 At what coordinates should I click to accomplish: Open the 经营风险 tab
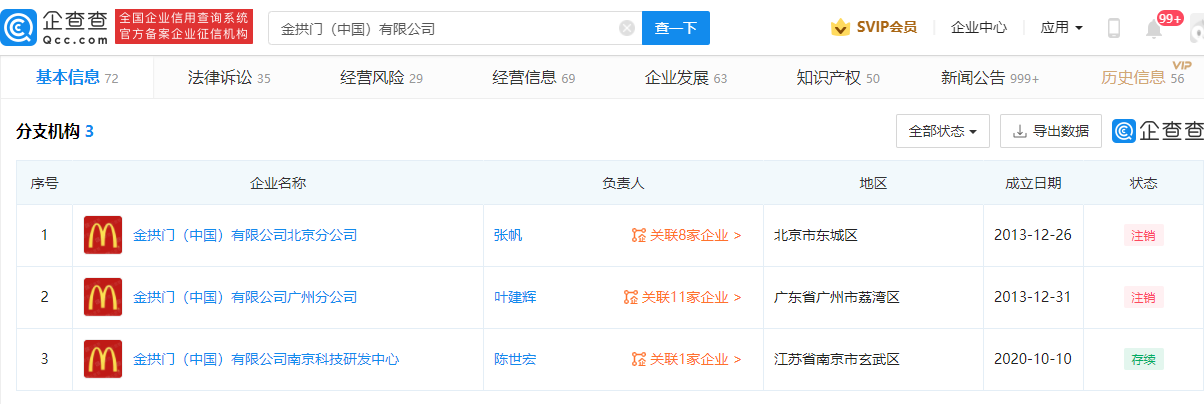point(381,77)
